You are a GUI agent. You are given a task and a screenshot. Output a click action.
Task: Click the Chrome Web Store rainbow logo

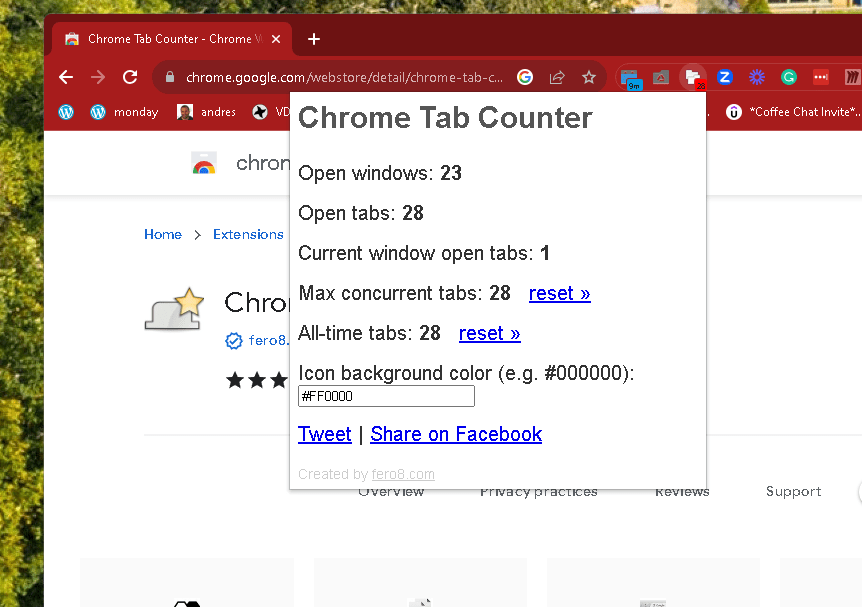pos(204,163)
